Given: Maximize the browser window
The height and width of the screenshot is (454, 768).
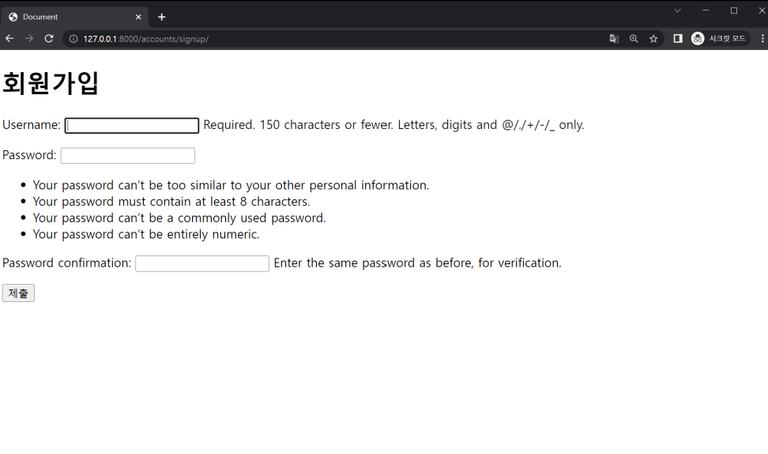Looking at the screenshot, I should [x=734, y=10].
